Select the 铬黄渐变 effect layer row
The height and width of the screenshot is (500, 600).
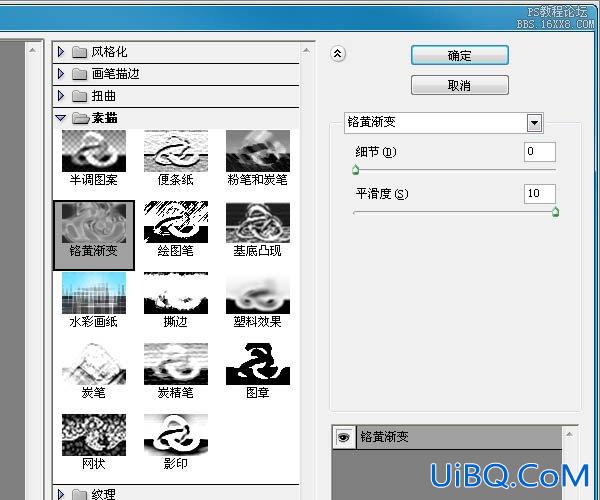coord(447,437)
